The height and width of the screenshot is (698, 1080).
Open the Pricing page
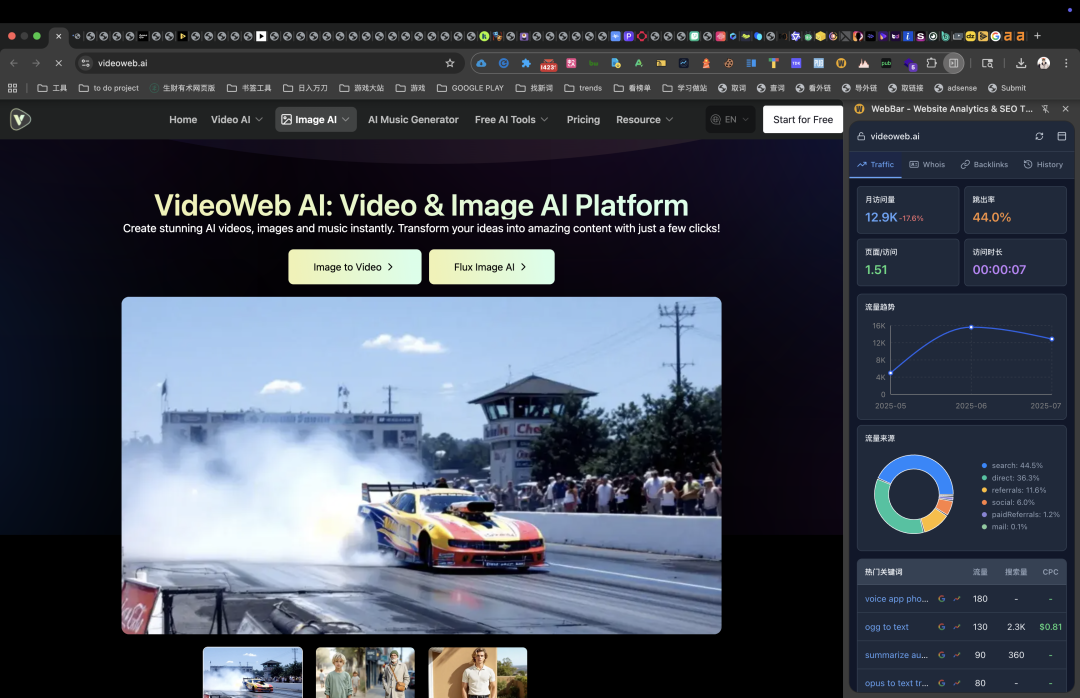pos(583,119)
